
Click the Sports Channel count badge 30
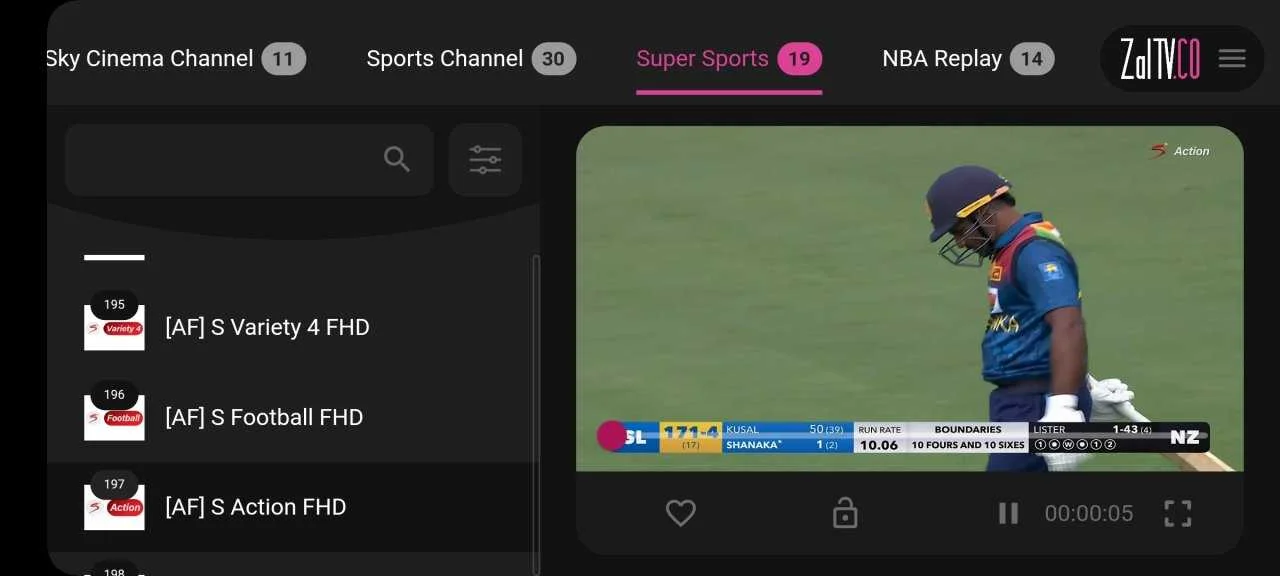[553, 59]
